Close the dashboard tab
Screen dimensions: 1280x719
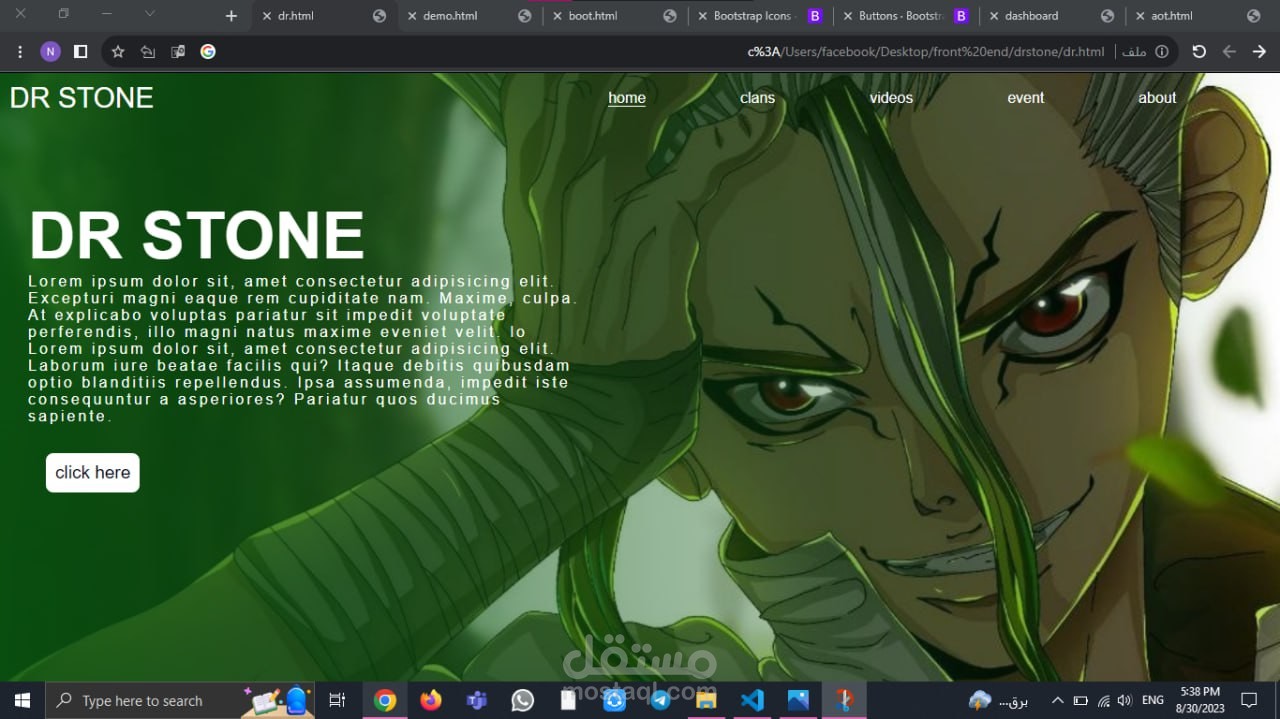tap(993, 16)
